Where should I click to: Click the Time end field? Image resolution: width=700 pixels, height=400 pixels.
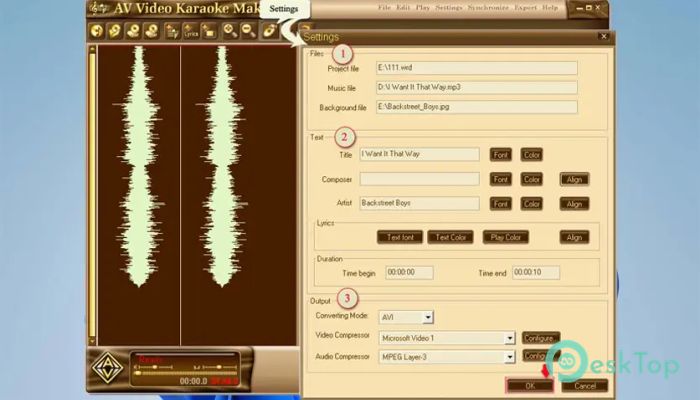point(535,272)
